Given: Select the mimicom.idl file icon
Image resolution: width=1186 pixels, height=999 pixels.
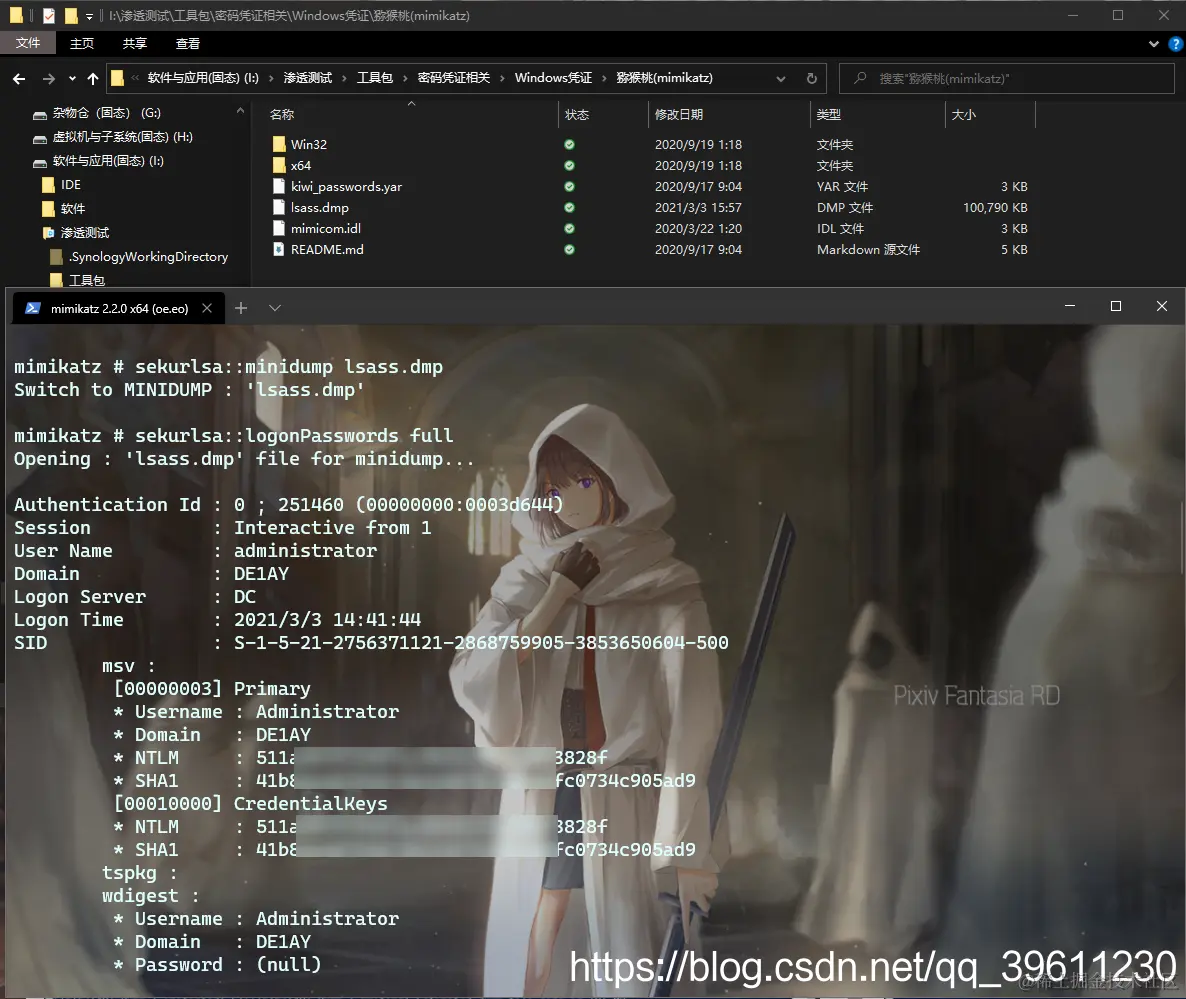Looking at the screenshot, I should tap(279, 228).
